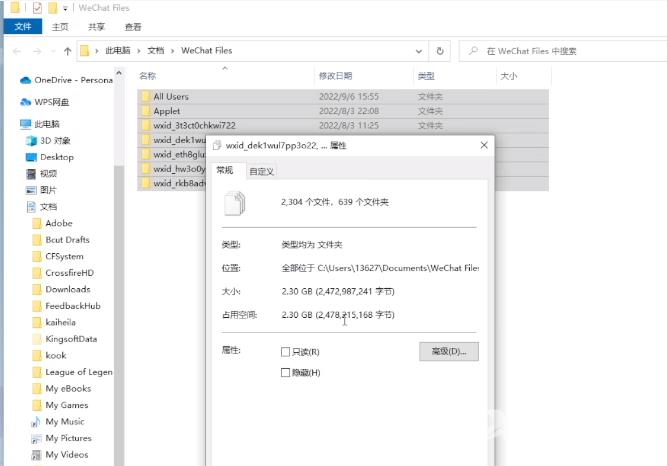Open My Music folder in sidebar
Image resolution: width=667 pixels, height=466 pixels.
[x=64, y=422]
